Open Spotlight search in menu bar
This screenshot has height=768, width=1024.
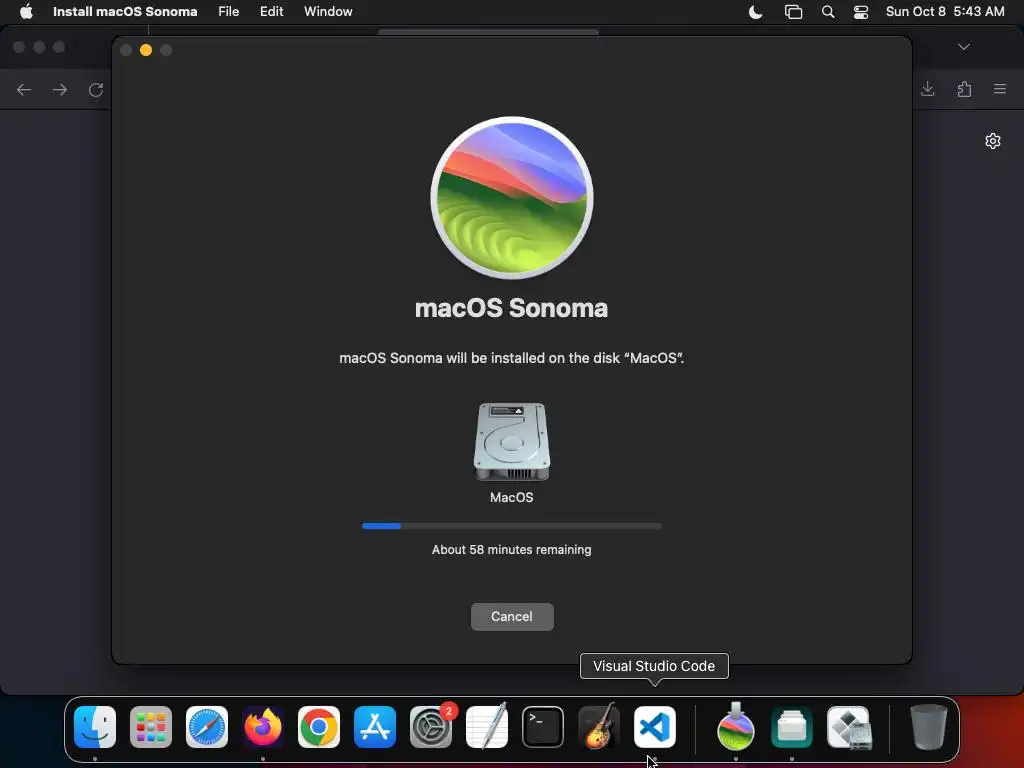(x=828, y=12)
